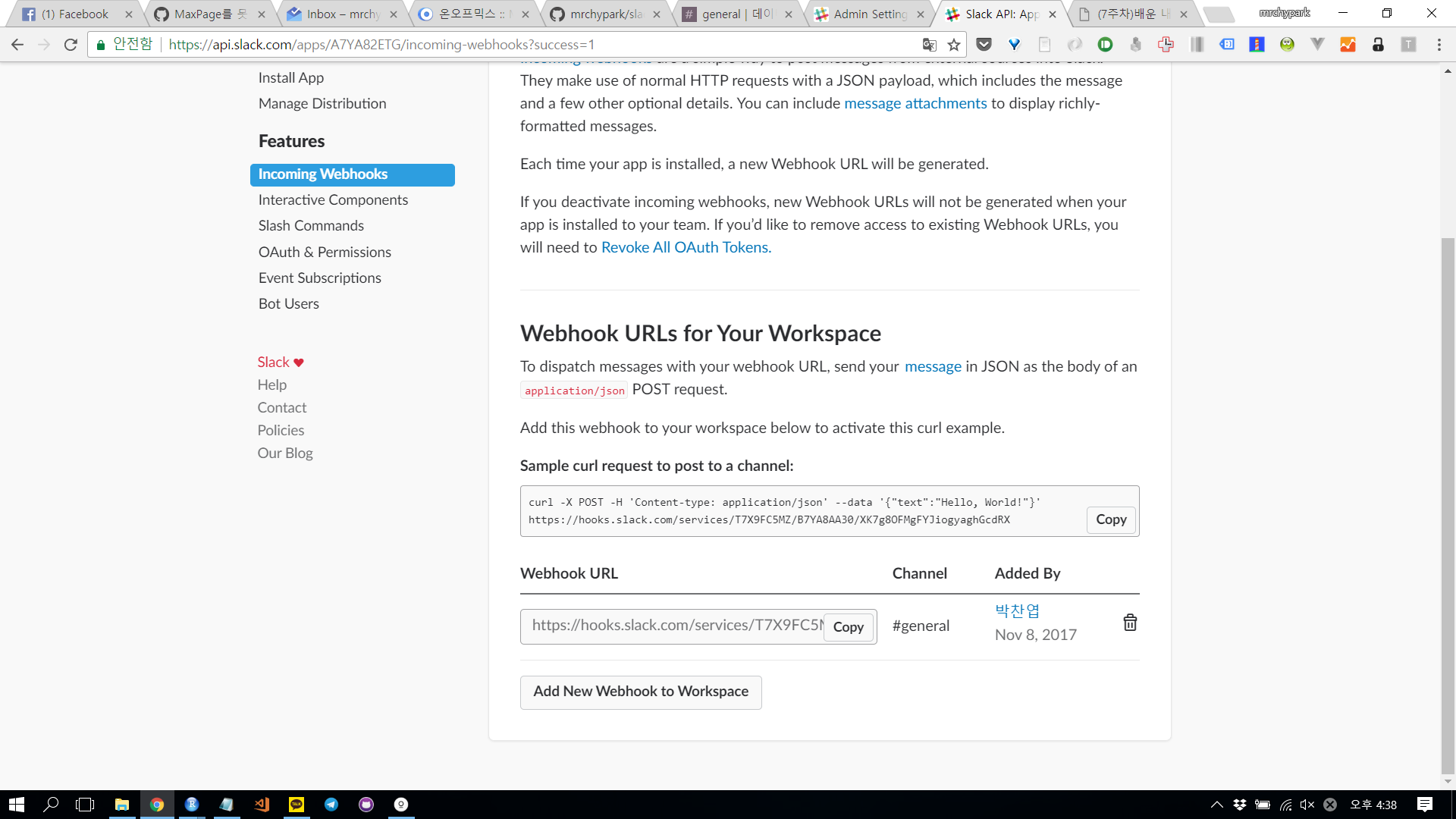Delete the #general webhook with trash icon
The image size is (1456, 819).
(1129, 623)
